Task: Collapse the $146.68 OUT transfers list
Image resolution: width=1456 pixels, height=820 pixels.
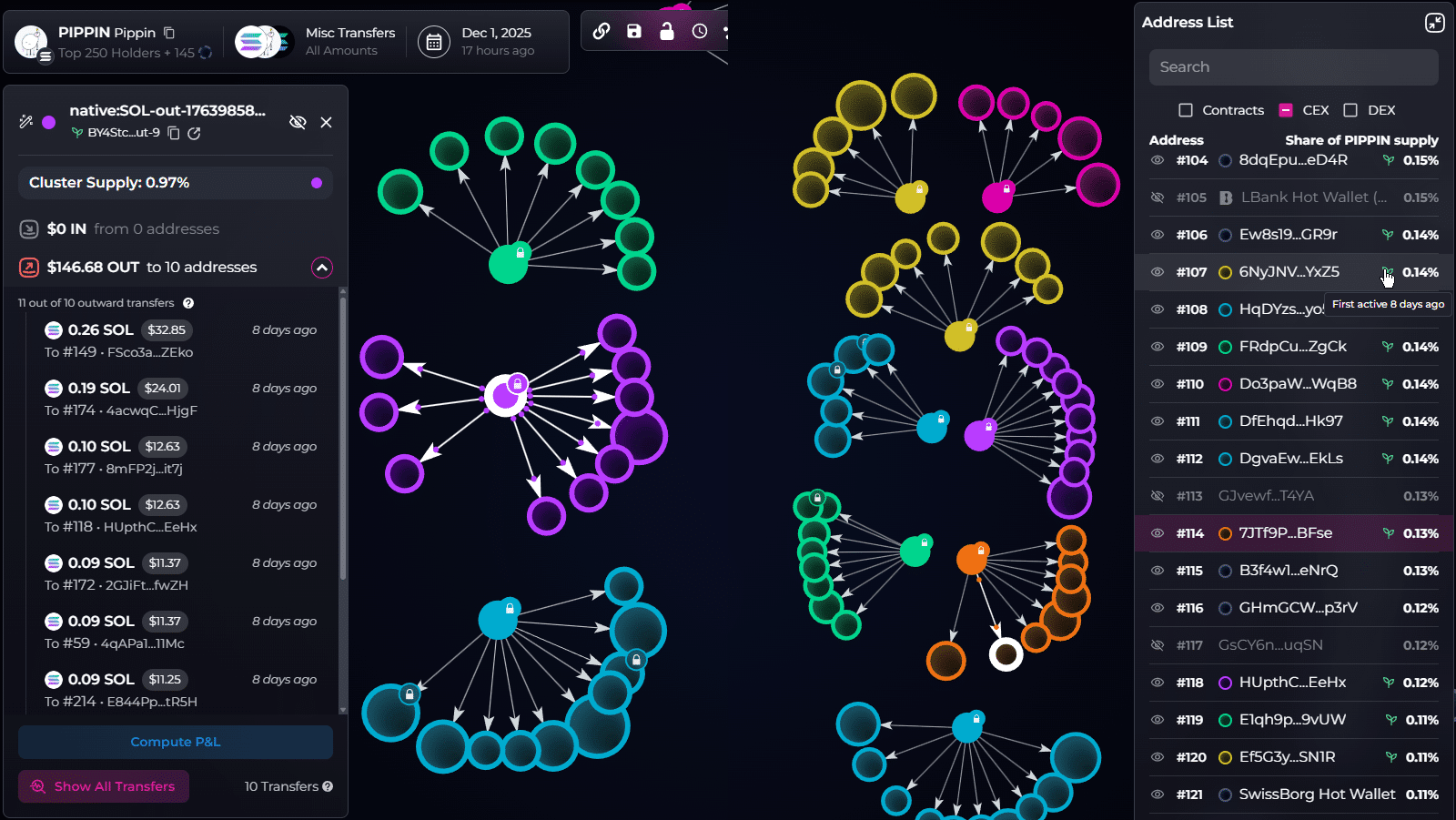Action: 321,268
